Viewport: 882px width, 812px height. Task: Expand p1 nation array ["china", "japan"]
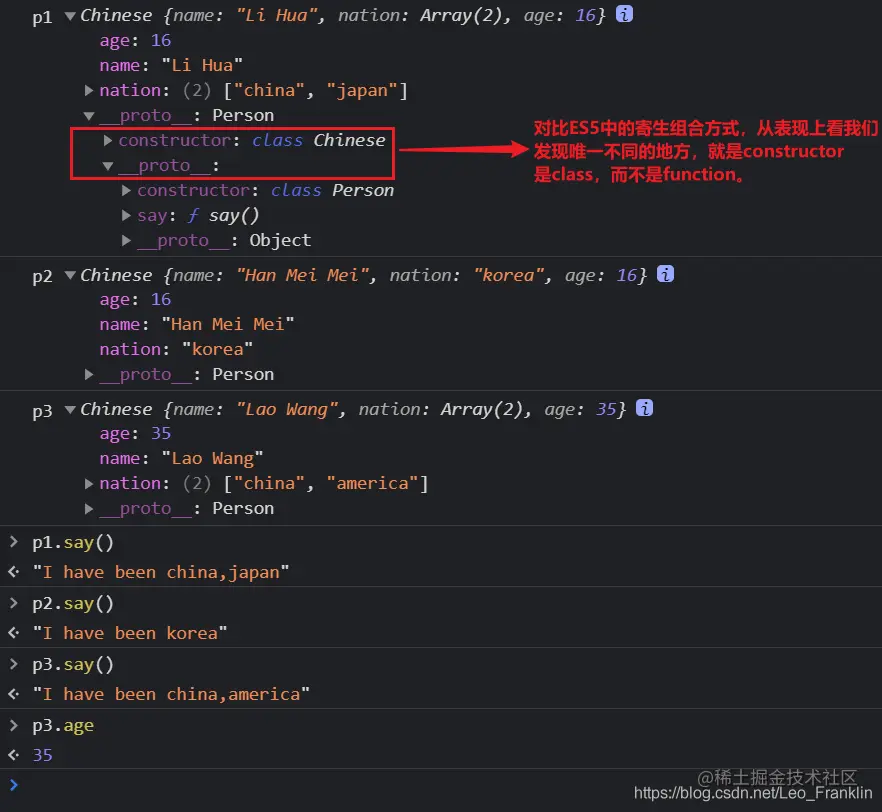tap(88, 90)
